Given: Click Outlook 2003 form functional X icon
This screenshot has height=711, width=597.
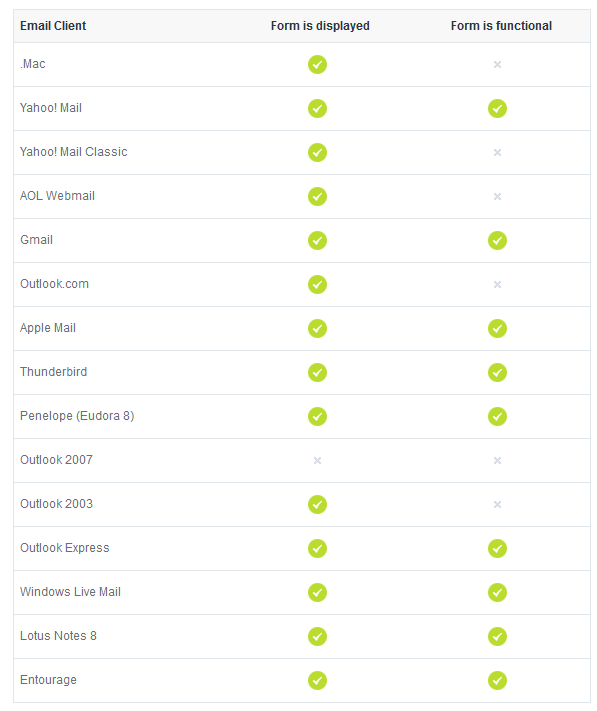Looking at the screenshot, I should pyautogui.click(x=497, y=504).
